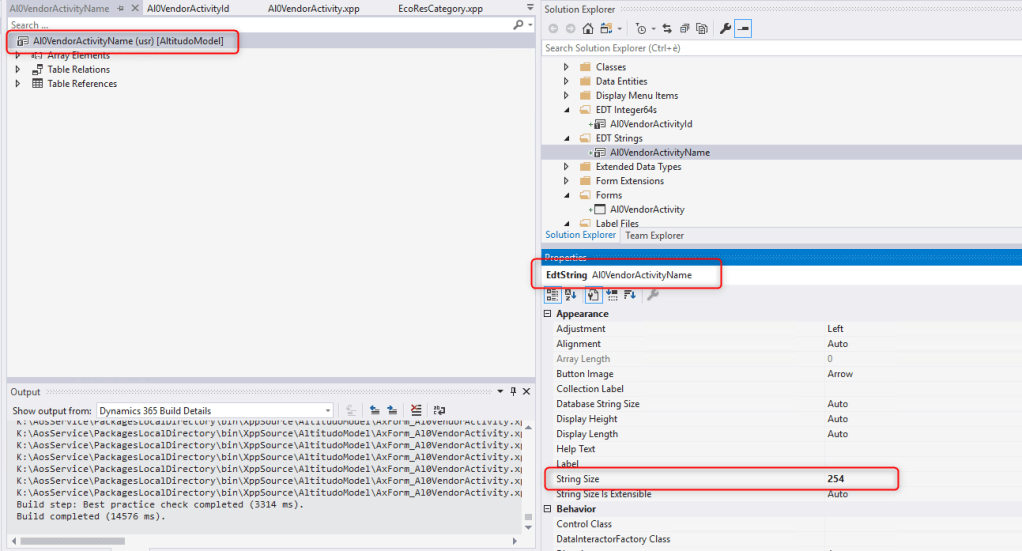Image resolution: width=1022 pixels, height=551 pixels.
Task: Select Al0VendorActivityId under EDT Integer64s
Action: (650, 124)
